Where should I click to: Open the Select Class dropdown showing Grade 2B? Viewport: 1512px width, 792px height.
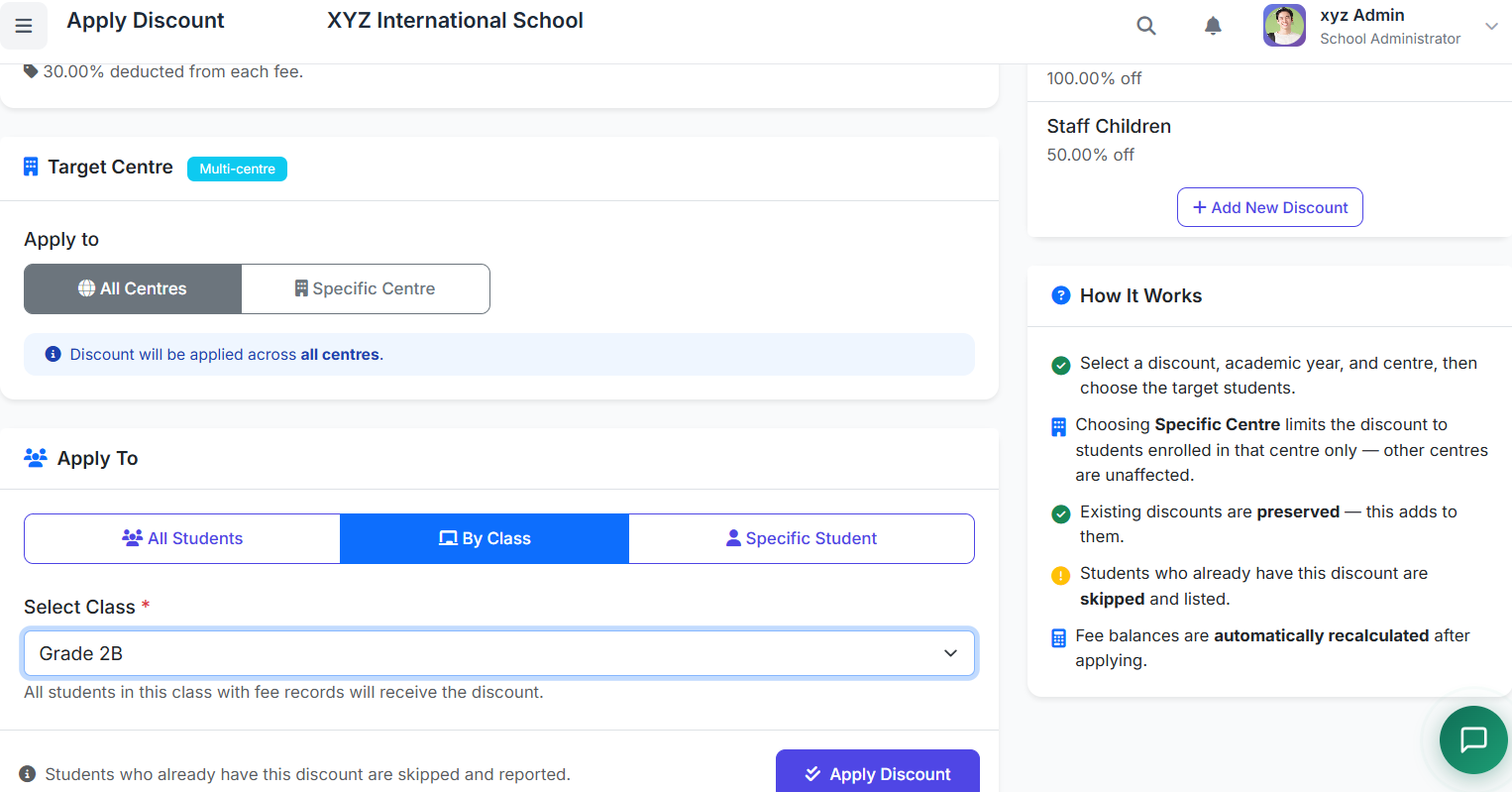click(x=499, y=653)
